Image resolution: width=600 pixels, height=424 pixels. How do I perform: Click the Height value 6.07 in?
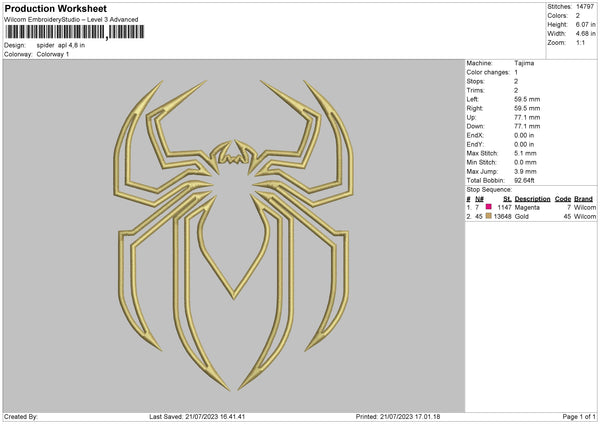585,24
